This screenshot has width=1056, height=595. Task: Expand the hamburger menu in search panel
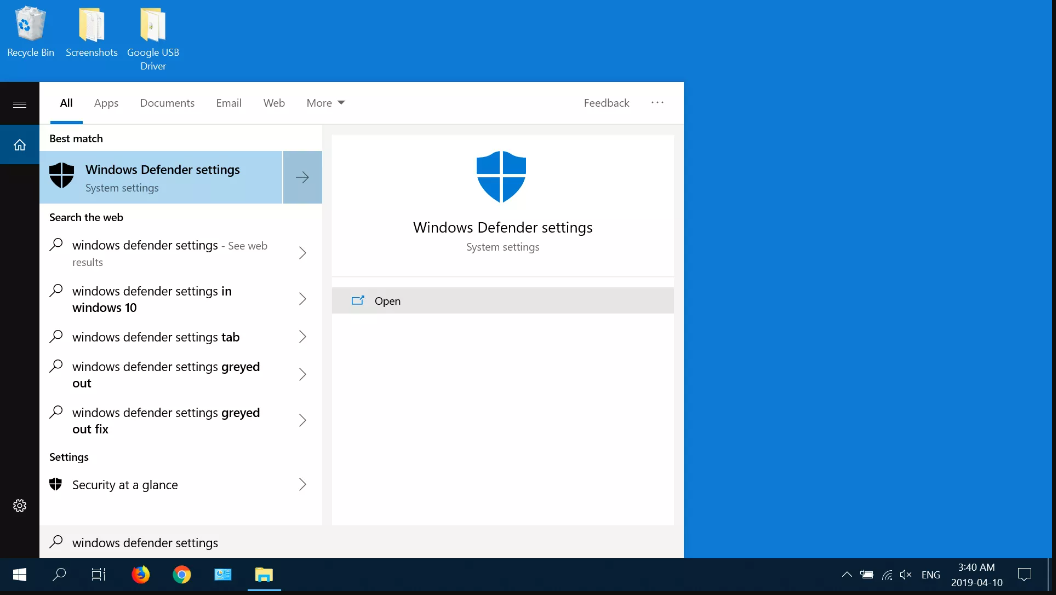point(20,105)
